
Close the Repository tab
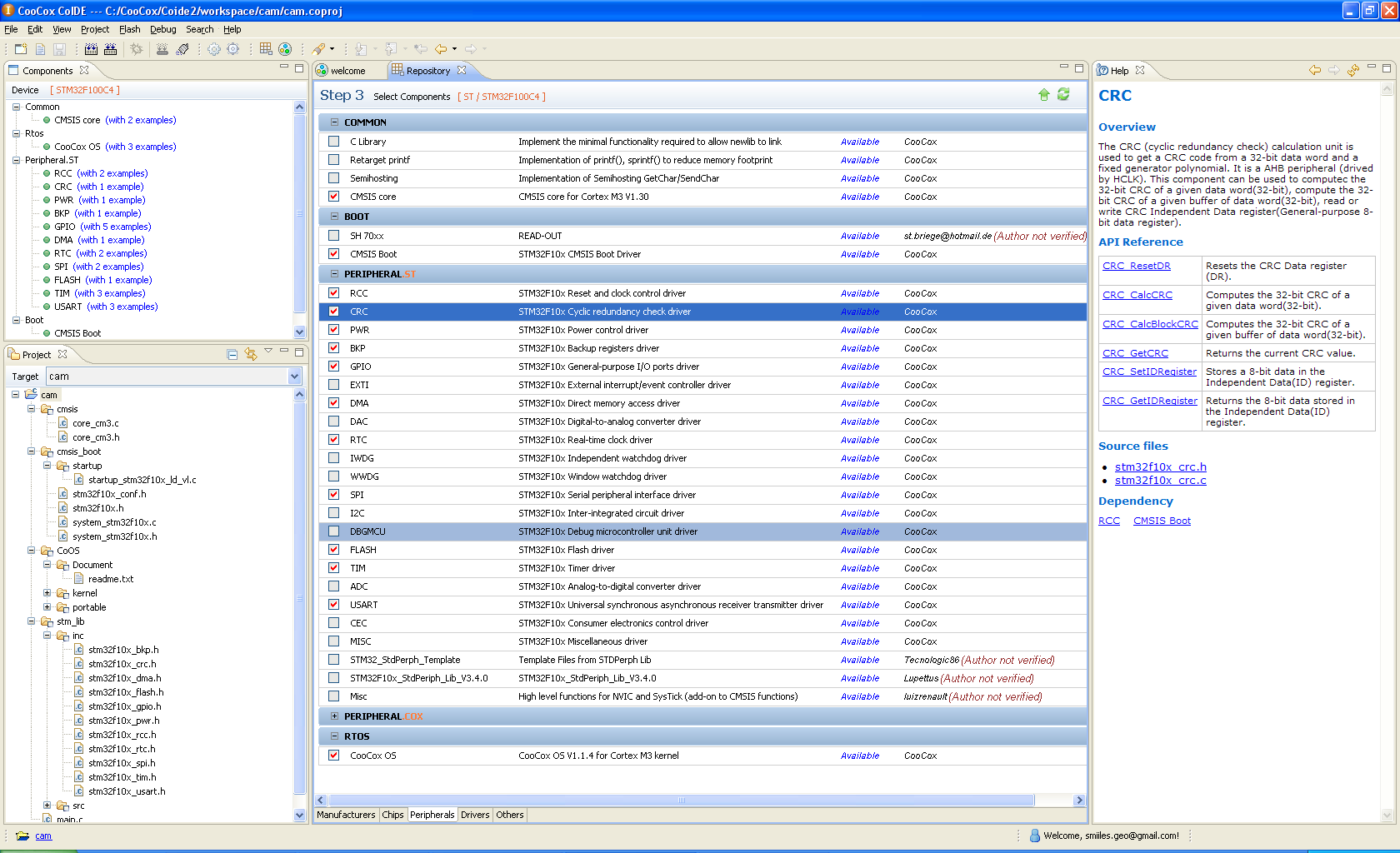pyautogui.click(x=462, y=70)
